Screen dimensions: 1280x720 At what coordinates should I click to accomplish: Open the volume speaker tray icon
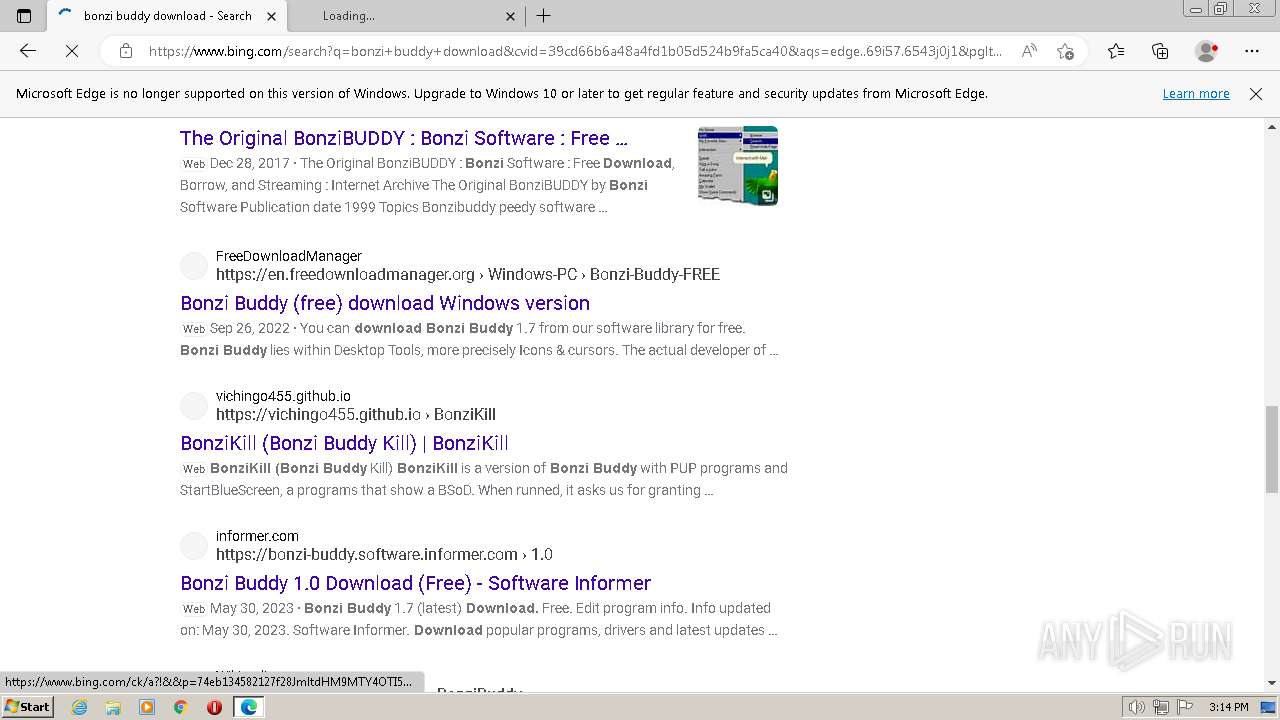(1136, 707)
